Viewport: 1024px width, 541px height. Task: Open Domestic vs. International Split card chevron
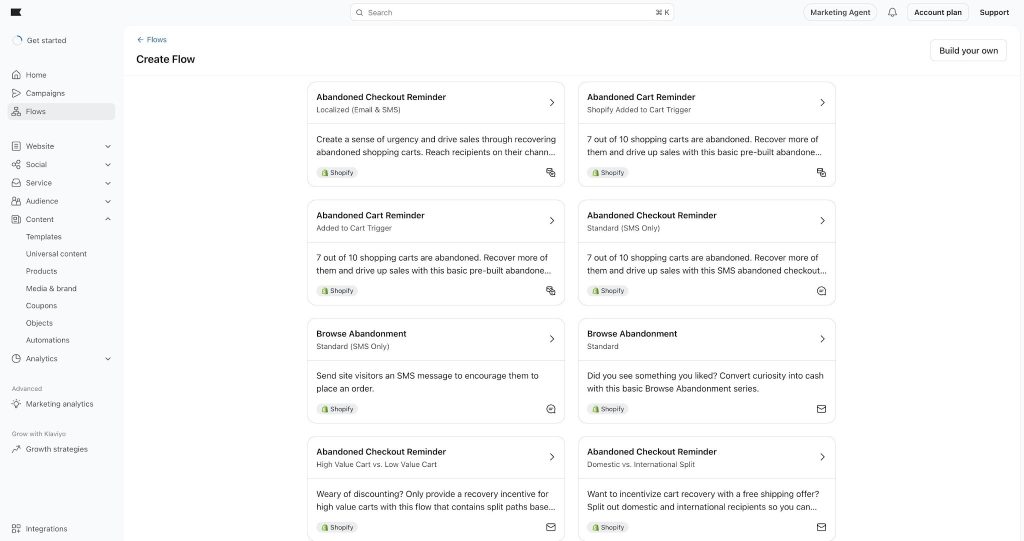[x=822, y=457]
